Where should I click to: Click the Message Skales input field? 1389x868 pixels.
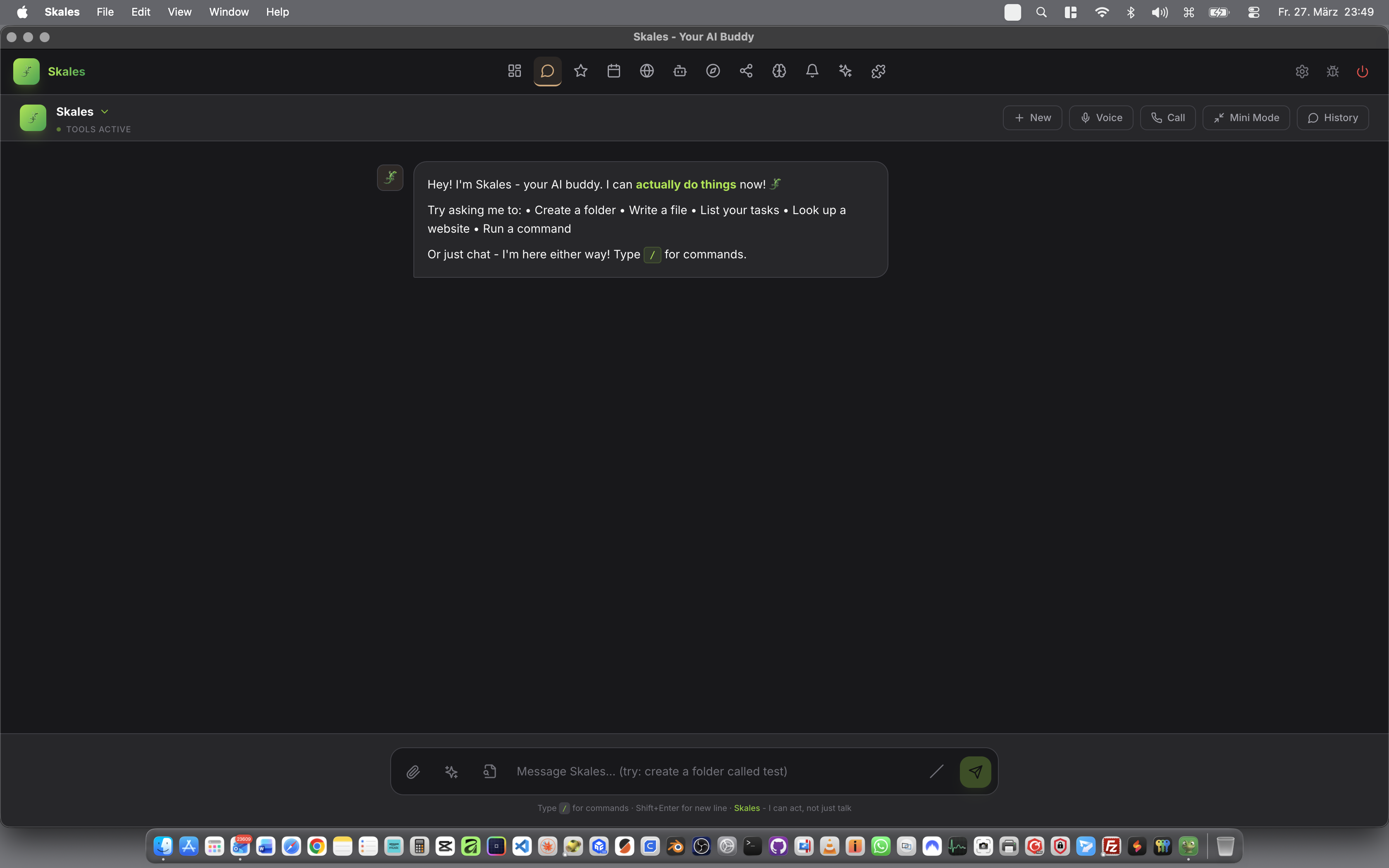click(712, 772)
